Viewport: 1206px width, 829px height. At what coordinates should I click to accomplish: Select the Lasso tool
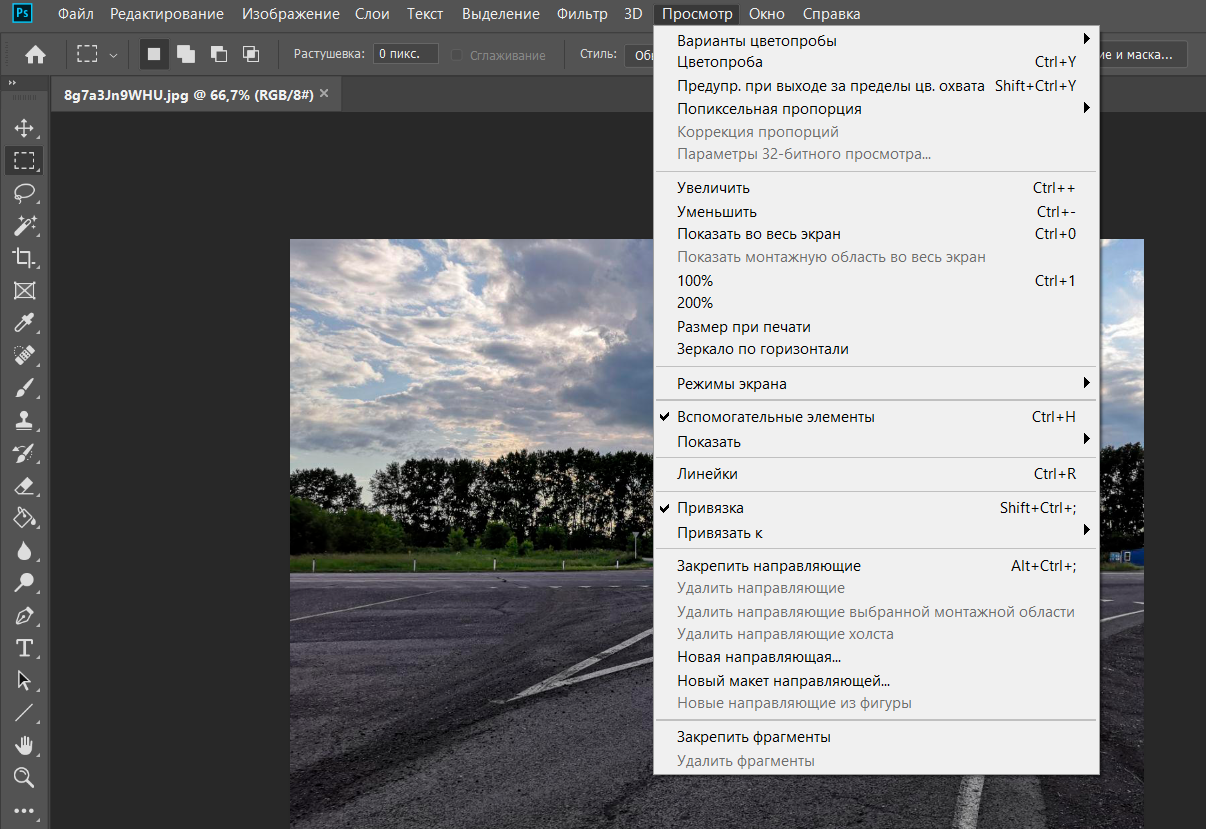click(x=24, y=192)
